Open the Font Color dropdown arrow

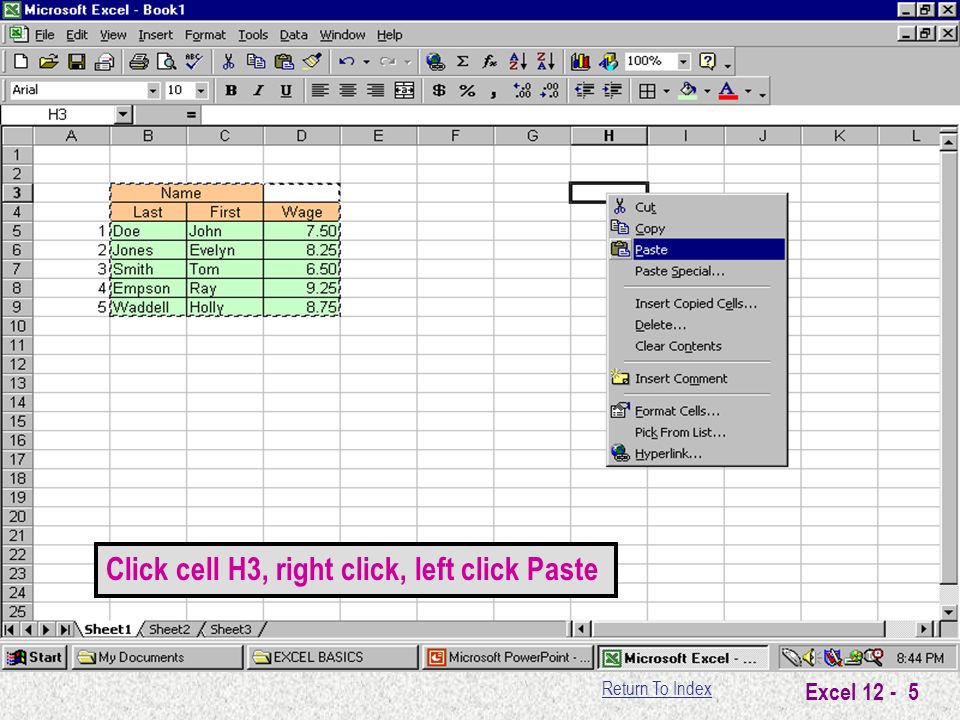[748, 91]
